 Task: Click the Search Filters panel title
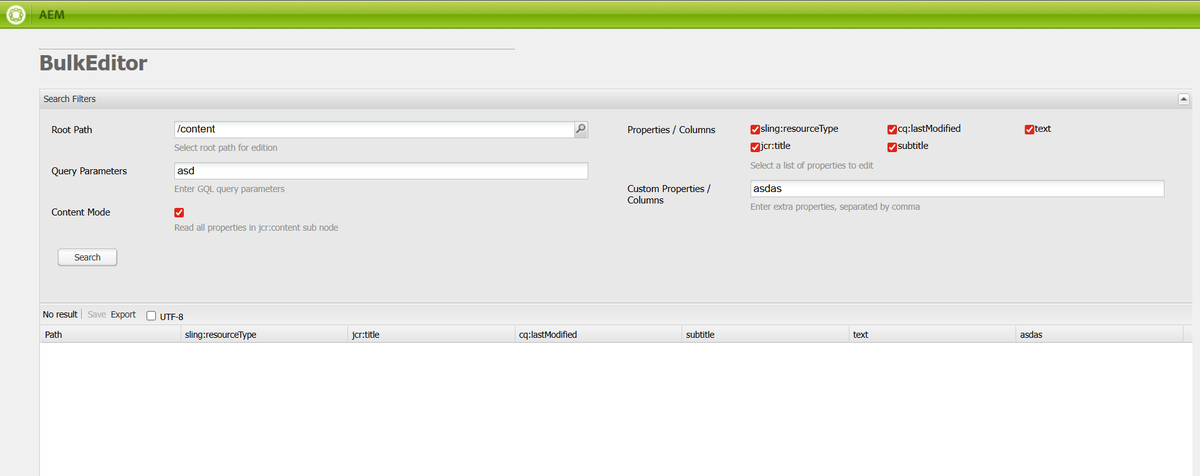coord(70,99)
